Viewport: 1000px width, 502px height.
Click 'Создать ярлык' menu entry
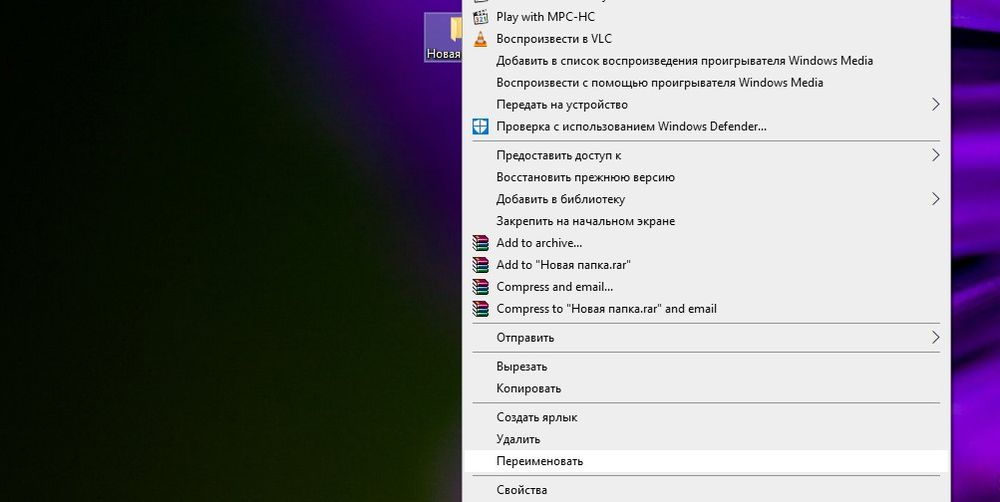(x=537, y=417)
